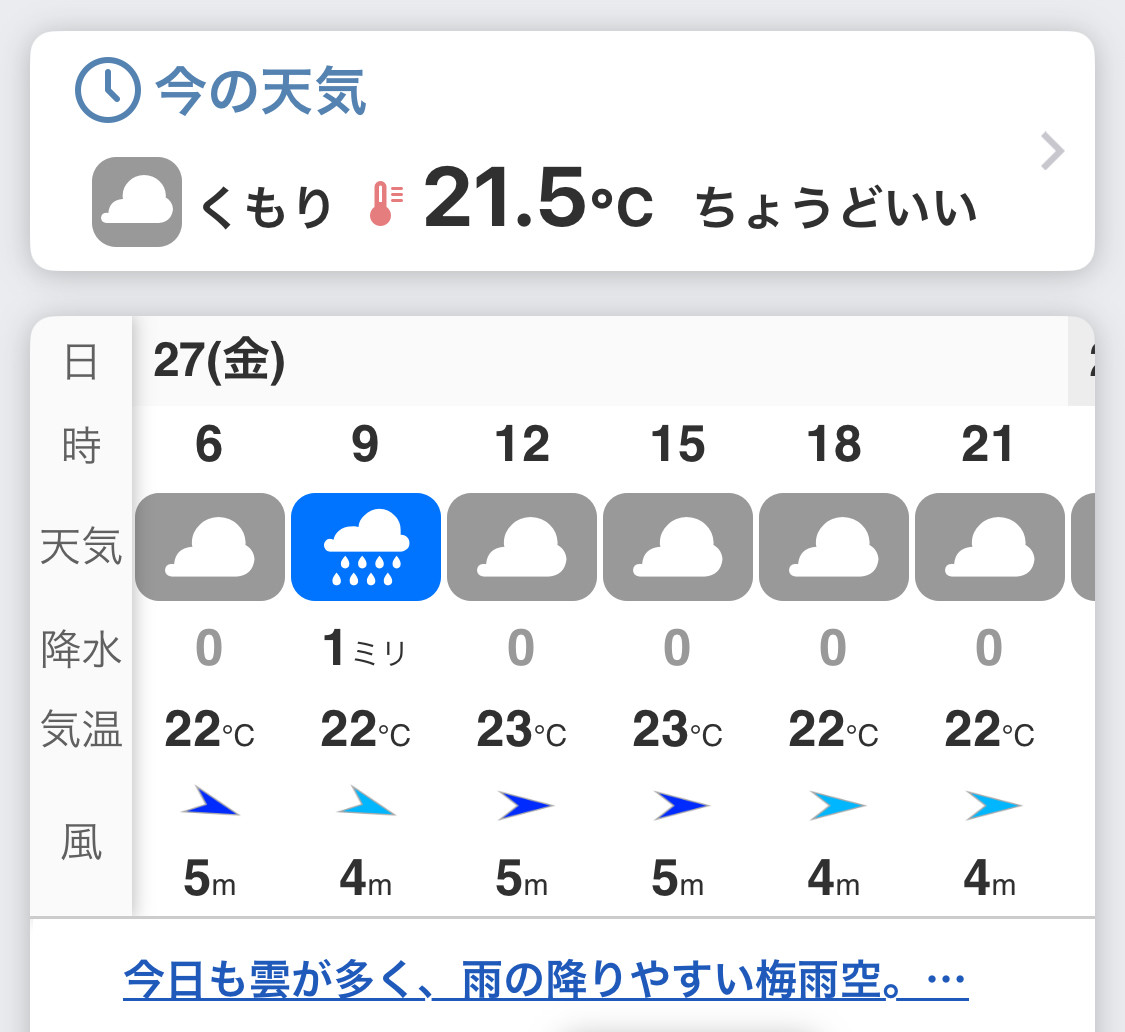Click the clock icon beside 今の天気

(108, 90)
